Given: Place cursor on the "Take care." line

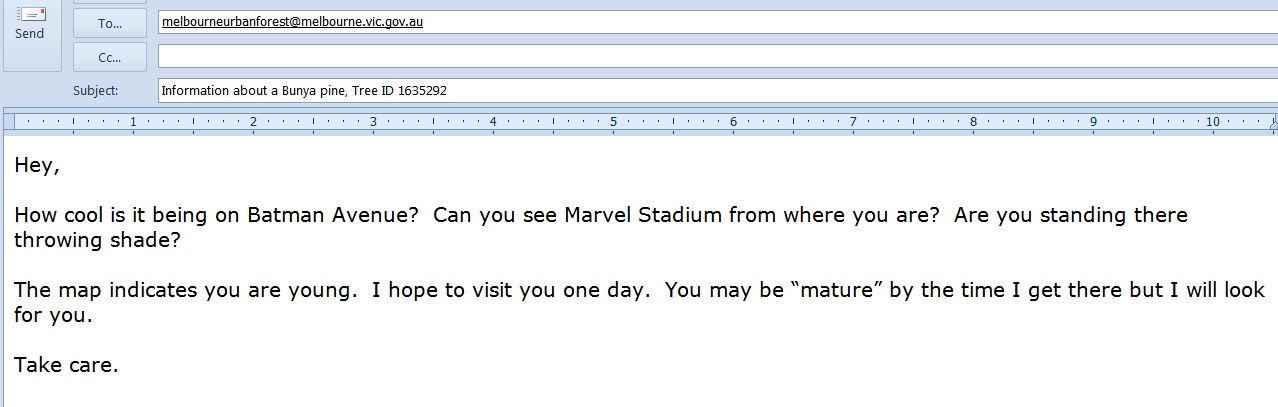Looking at the screenshot, I should coord(66,366).
